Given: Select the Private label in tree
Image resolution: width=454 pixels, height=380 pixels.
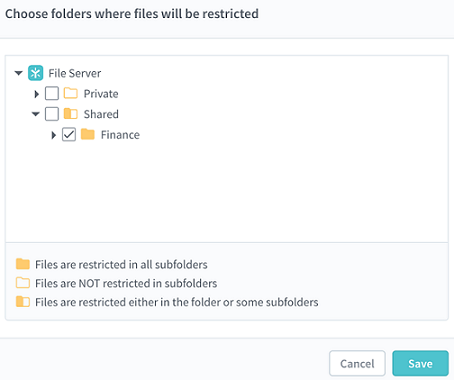Looking at the screenshot, I should (101, 94).
